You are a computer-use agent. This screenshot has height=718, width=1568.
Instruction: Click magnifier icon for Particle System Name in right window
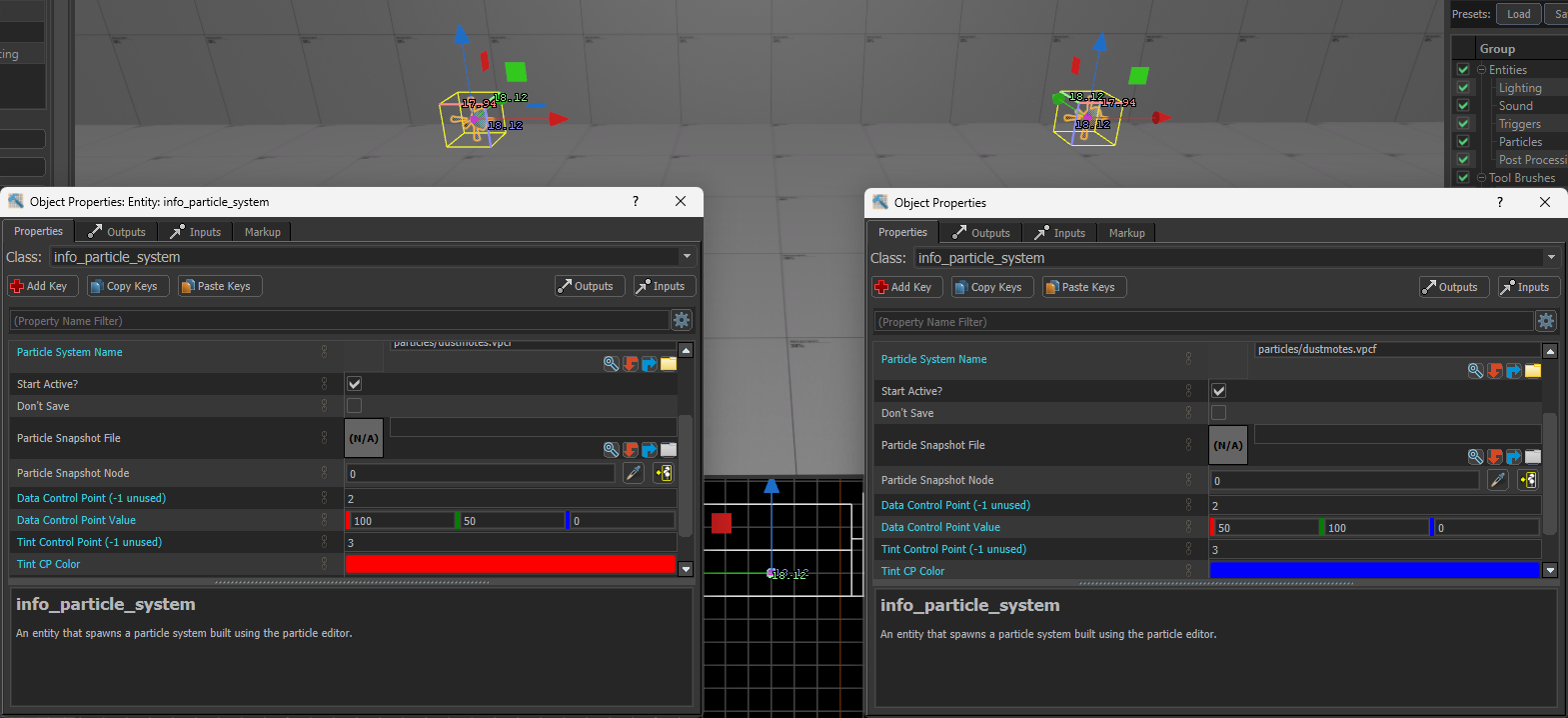pos(1475,371)
